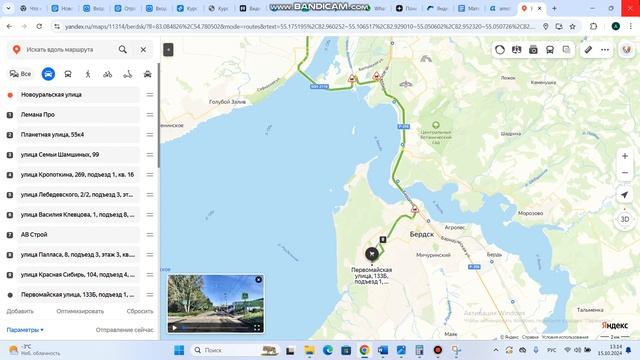Click the panorama preview progress bar
Viewport: 640px width, 360px height.
(x=216, y=327)
